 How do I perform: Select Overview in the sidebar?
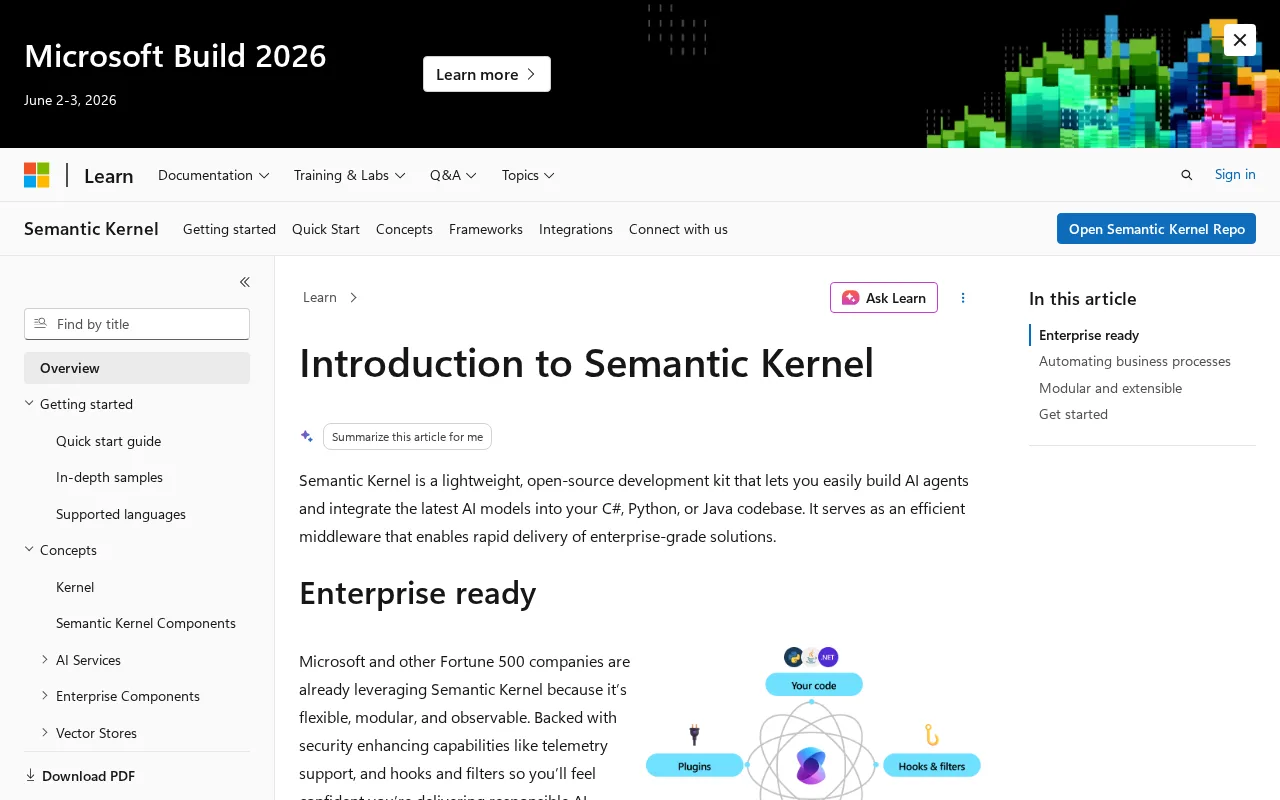click(x=137, y=368)
